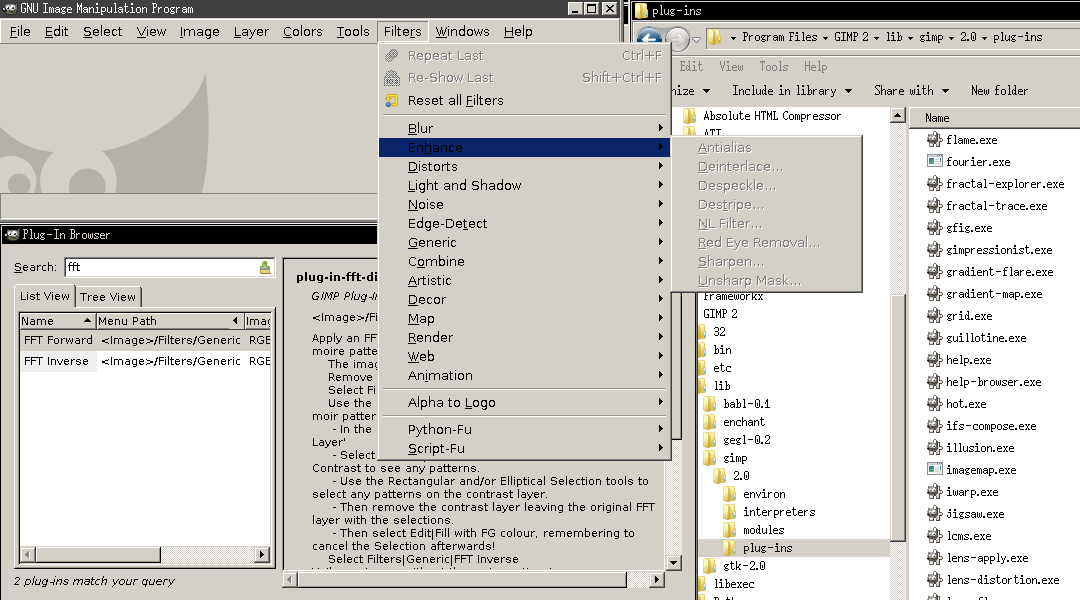Select gfig.exe icon
Screen dimensions: 1080x600
[x=935, y=228]
